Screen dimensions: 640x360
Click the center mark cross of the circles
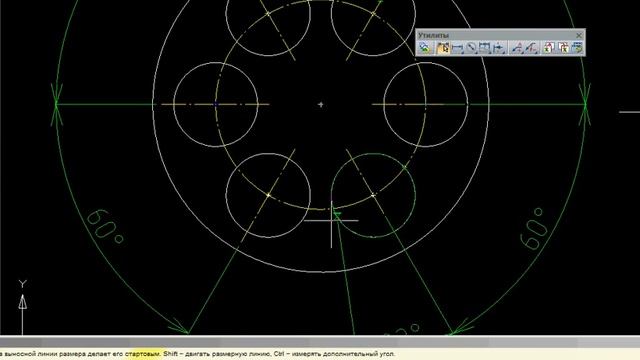pyautogui.click(x=321, y=104)
